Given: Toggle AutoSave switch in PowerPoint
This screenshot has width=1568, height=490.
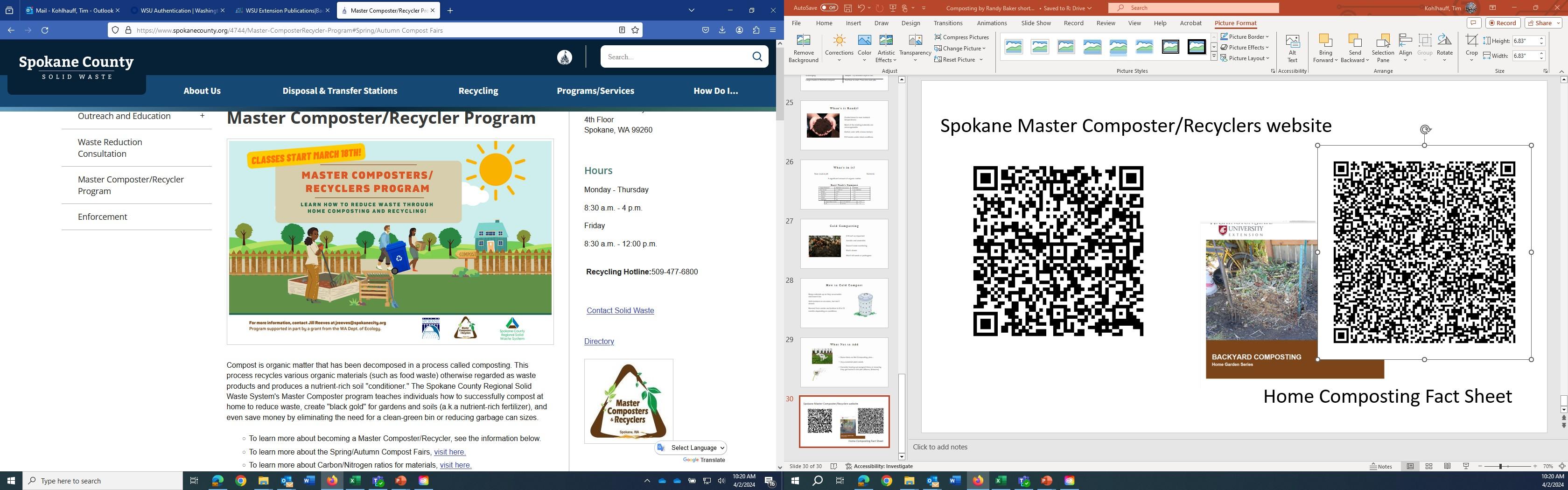Looking at the screenshot, I should [828, 8].
